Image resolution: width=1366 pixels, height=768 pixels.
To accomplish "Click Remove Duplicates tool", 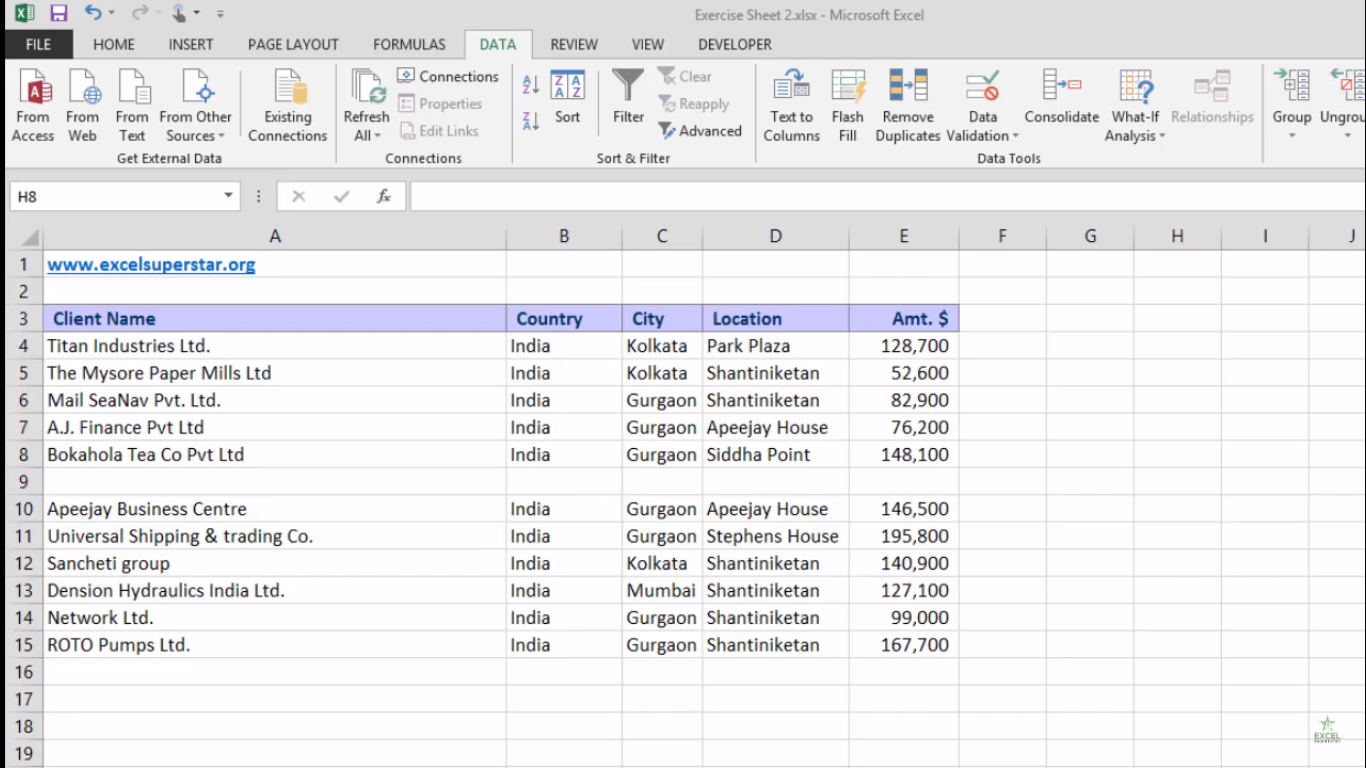I will tap(908, 106).
